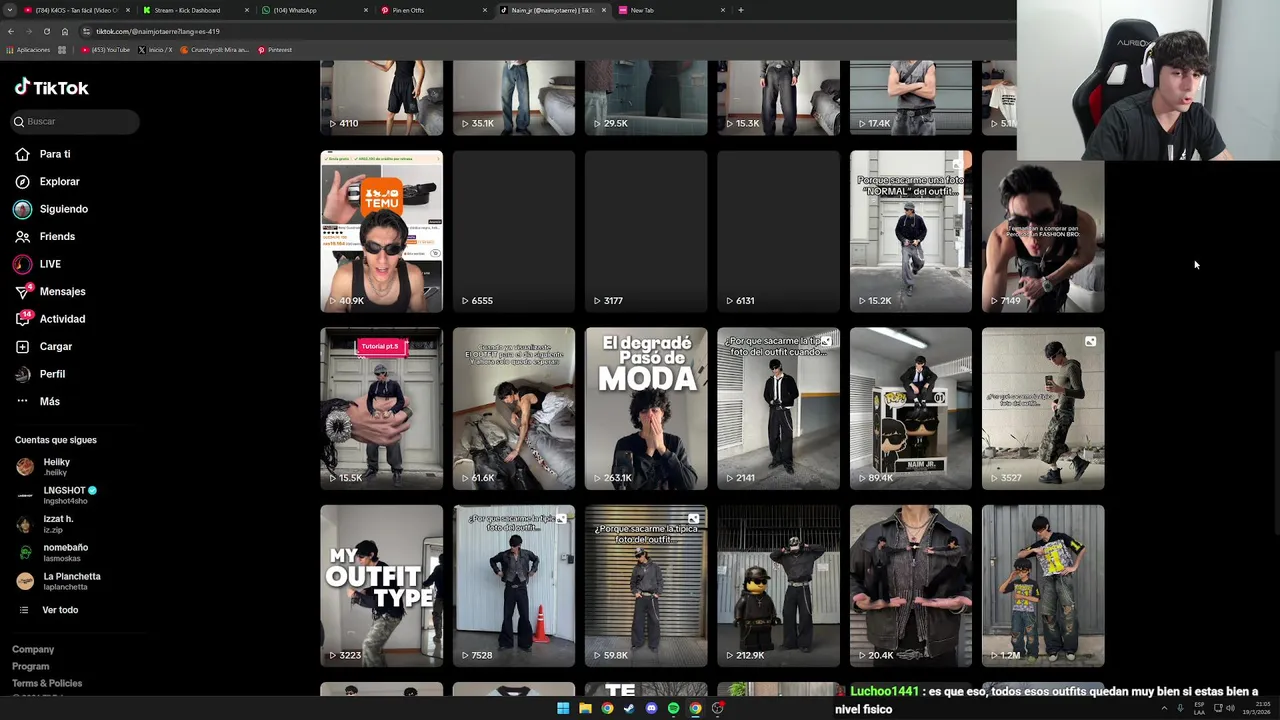The image size is (1280, 720).
Task: Open the La Planchetta followed account
Action: coord(59,581)
